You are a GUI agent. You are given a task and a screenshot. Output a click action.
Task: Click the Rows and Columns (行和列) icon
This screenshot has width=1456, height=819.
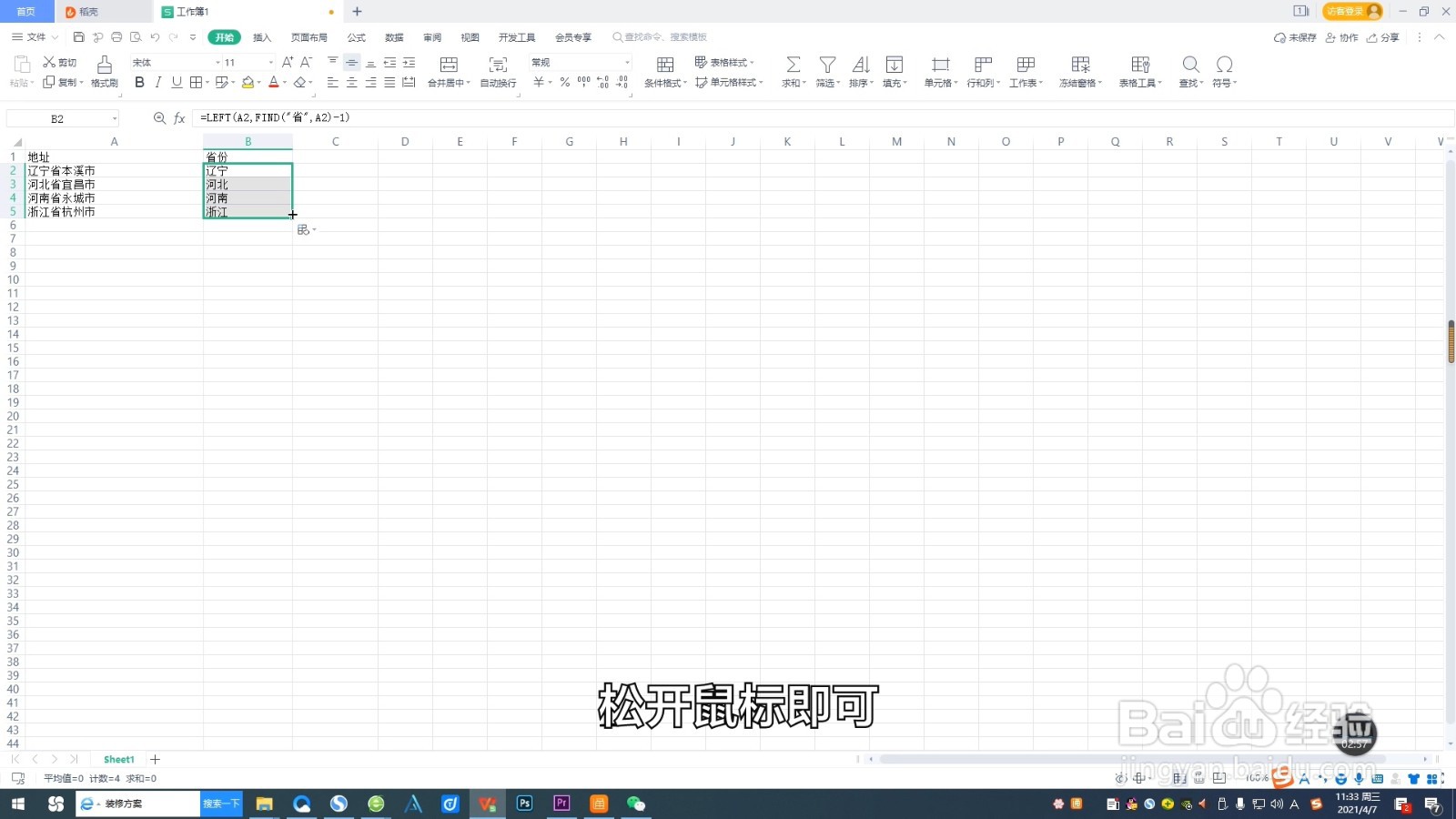(983, 65)
